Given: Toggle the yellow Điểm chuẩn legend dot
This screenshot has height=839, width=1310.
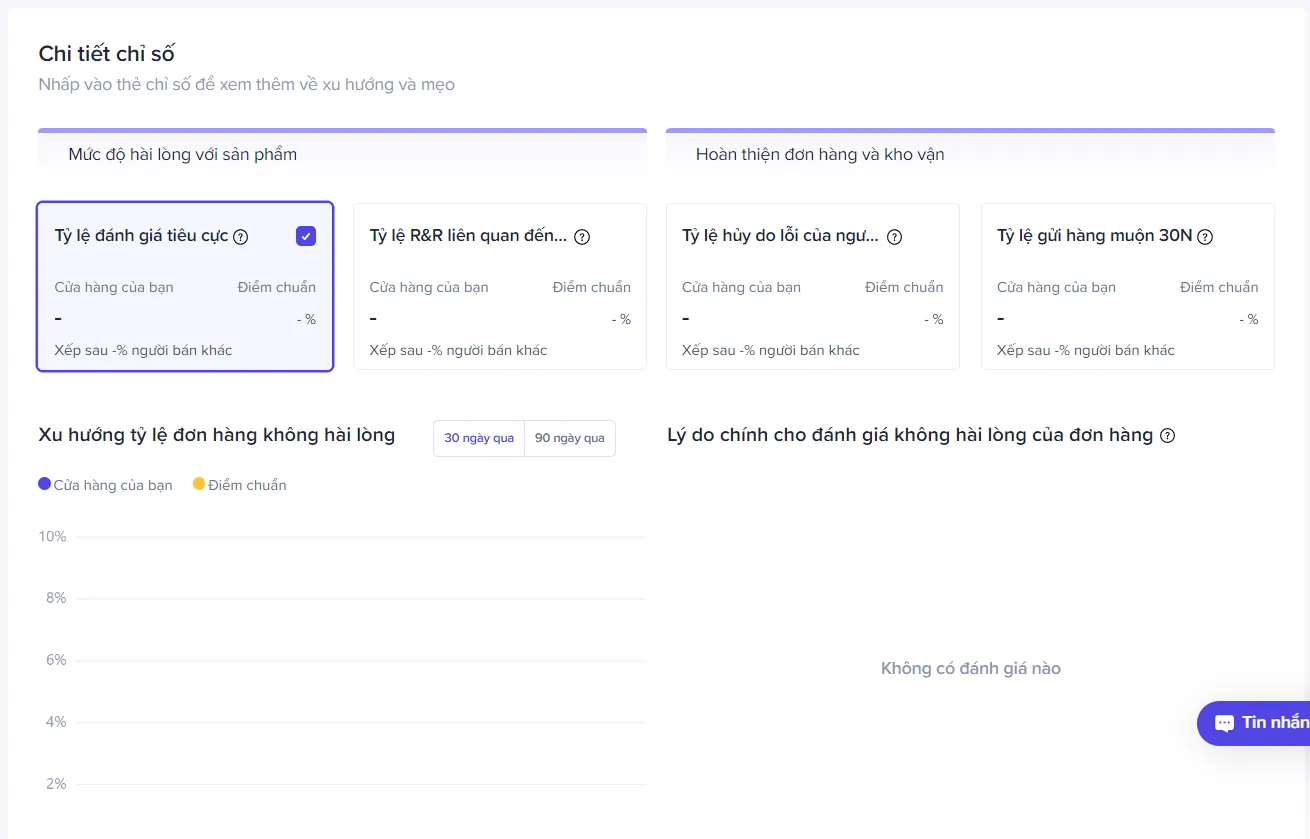Looking at the screenshot, I should tap(199, 484).
